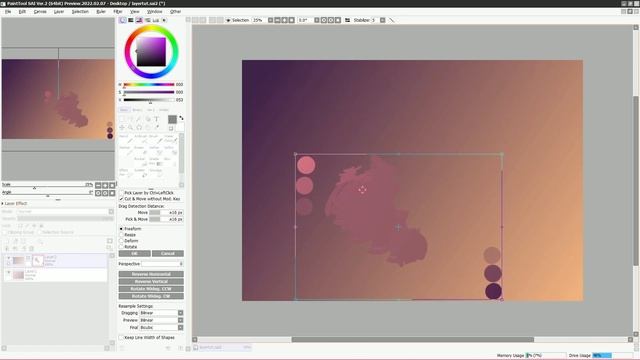Click the navigator Scale slider
This screenshot has width=640, height=360.
pos(47,188)
